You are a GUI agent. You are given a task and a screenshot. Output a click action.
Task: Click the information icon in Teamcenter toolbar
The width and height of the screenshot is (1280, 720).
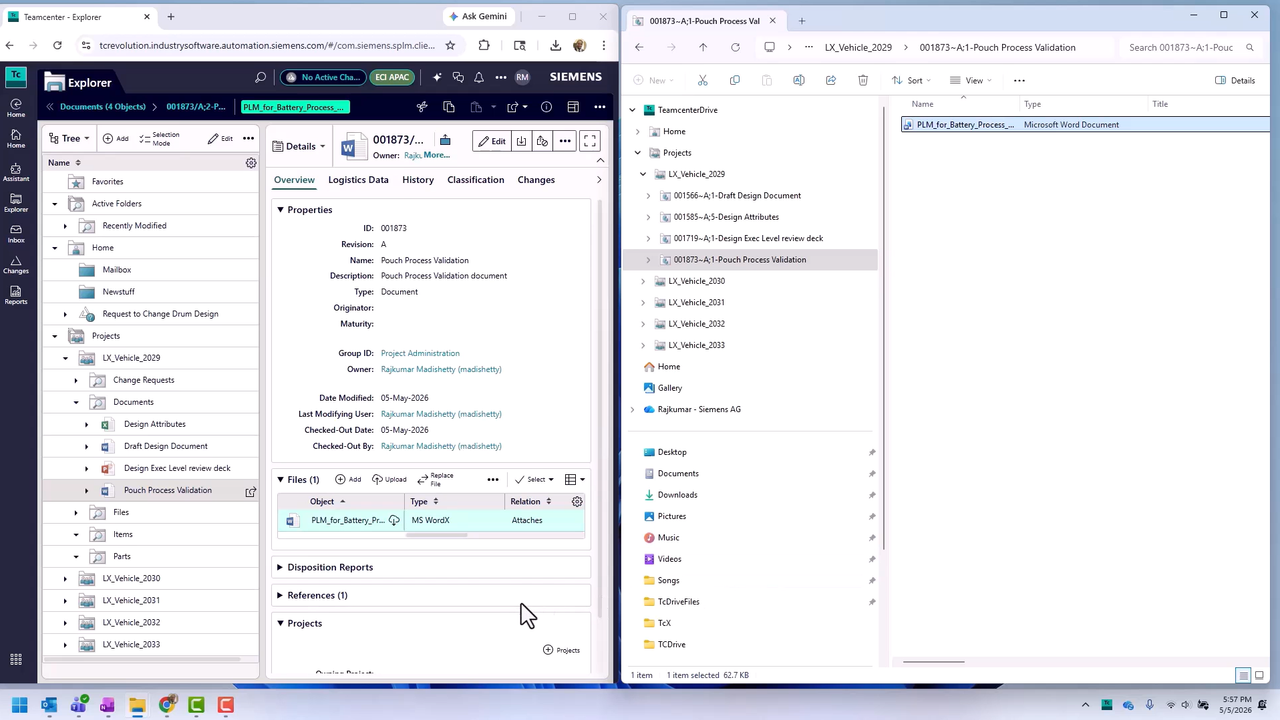546,107
